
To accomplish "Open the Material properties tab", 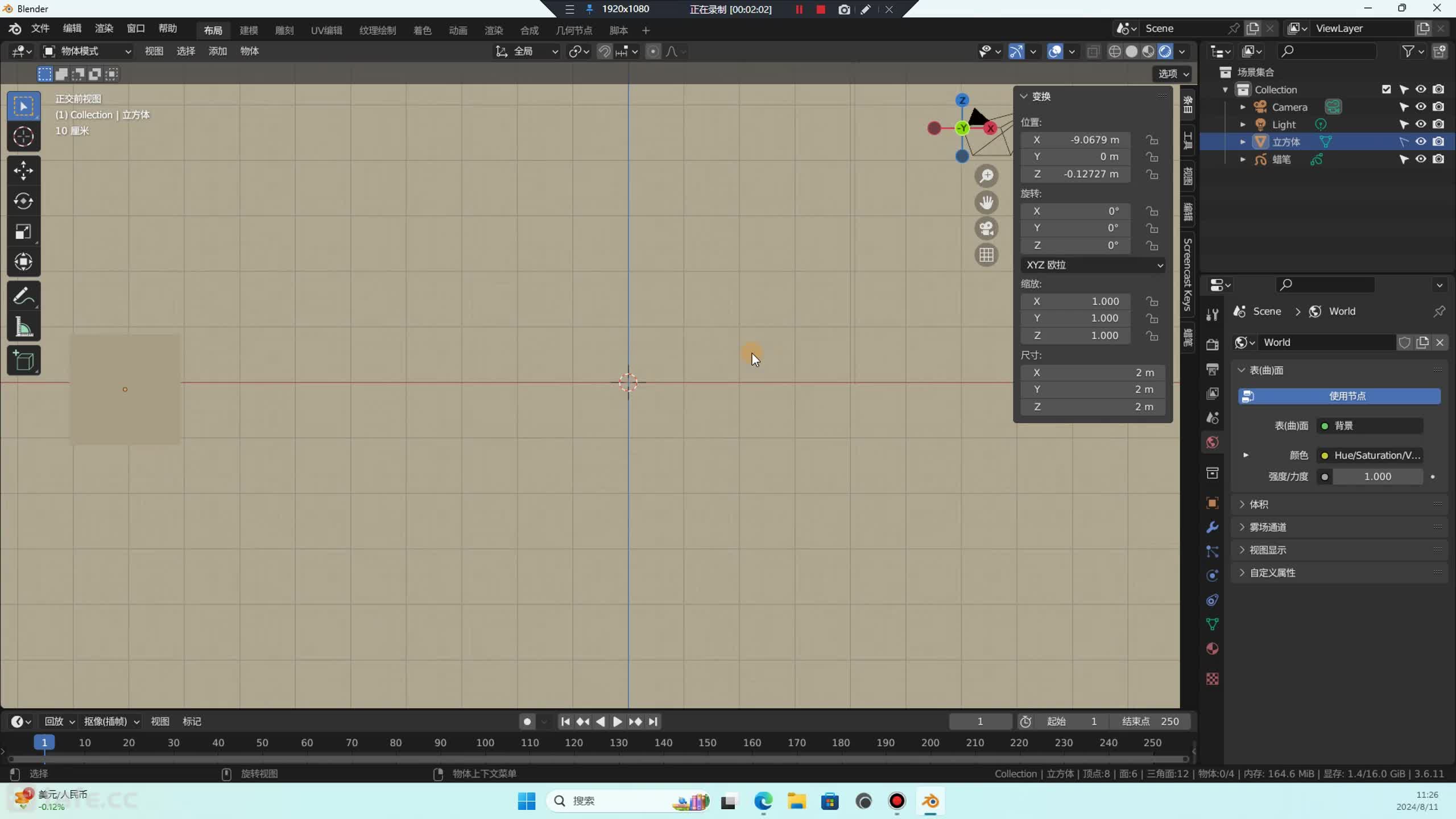I will (1213, 649).
